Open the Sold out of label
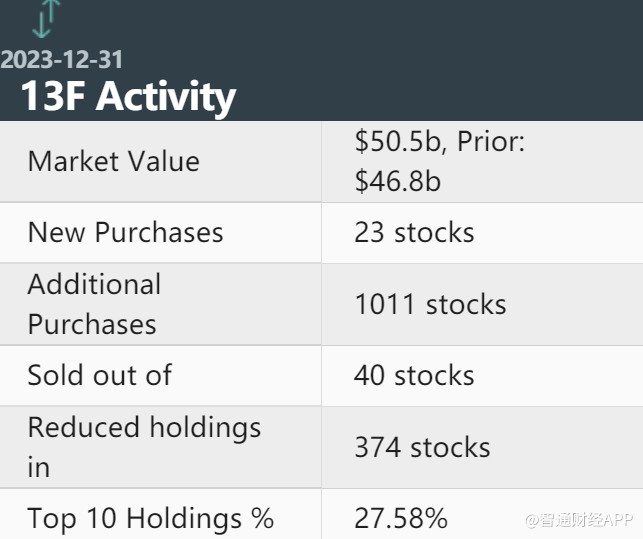The image size is (643, 539). 99,375
